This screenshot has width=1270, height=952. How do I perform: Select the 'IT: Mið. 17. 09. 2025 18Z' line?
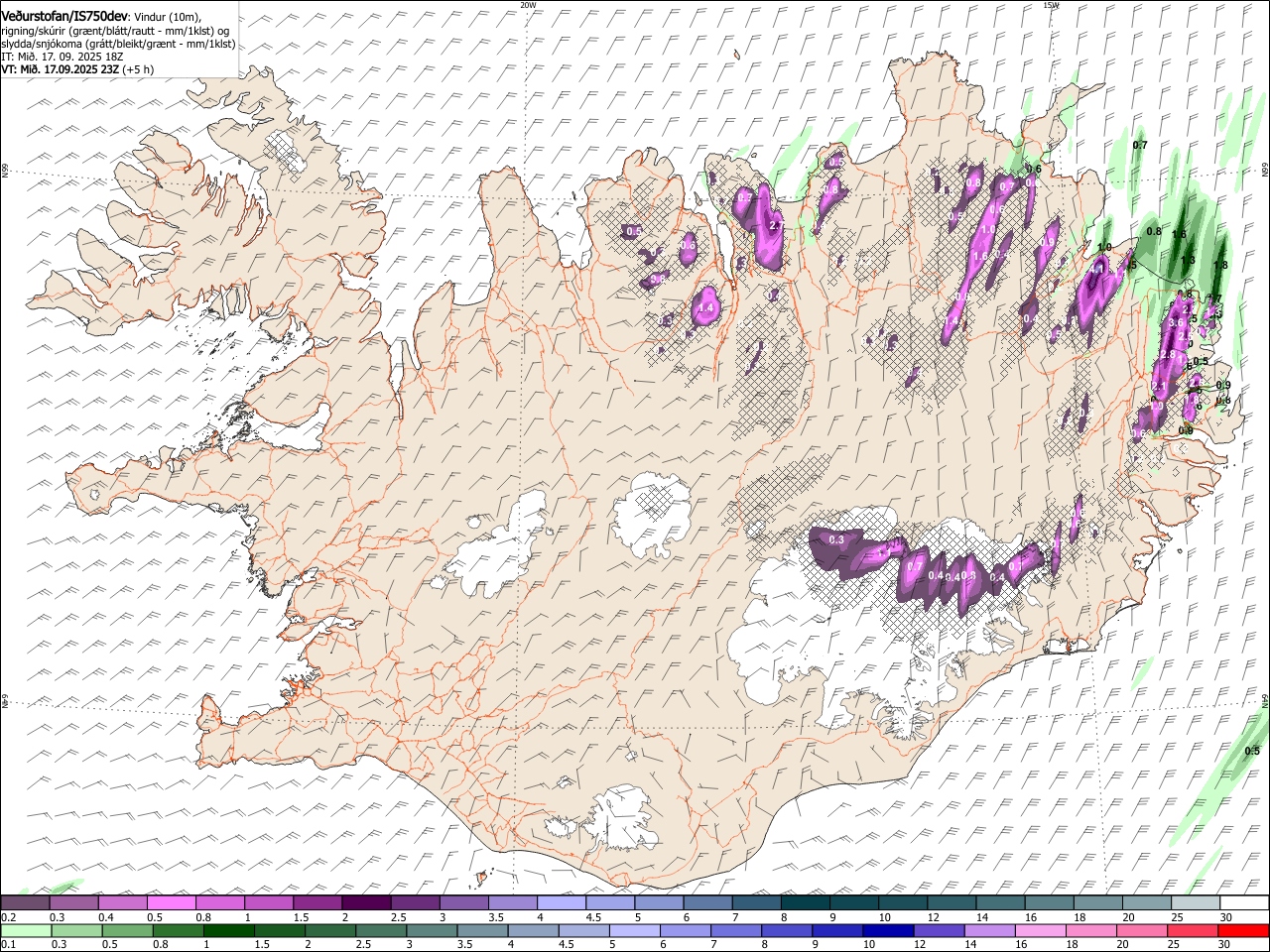[63, 57]
